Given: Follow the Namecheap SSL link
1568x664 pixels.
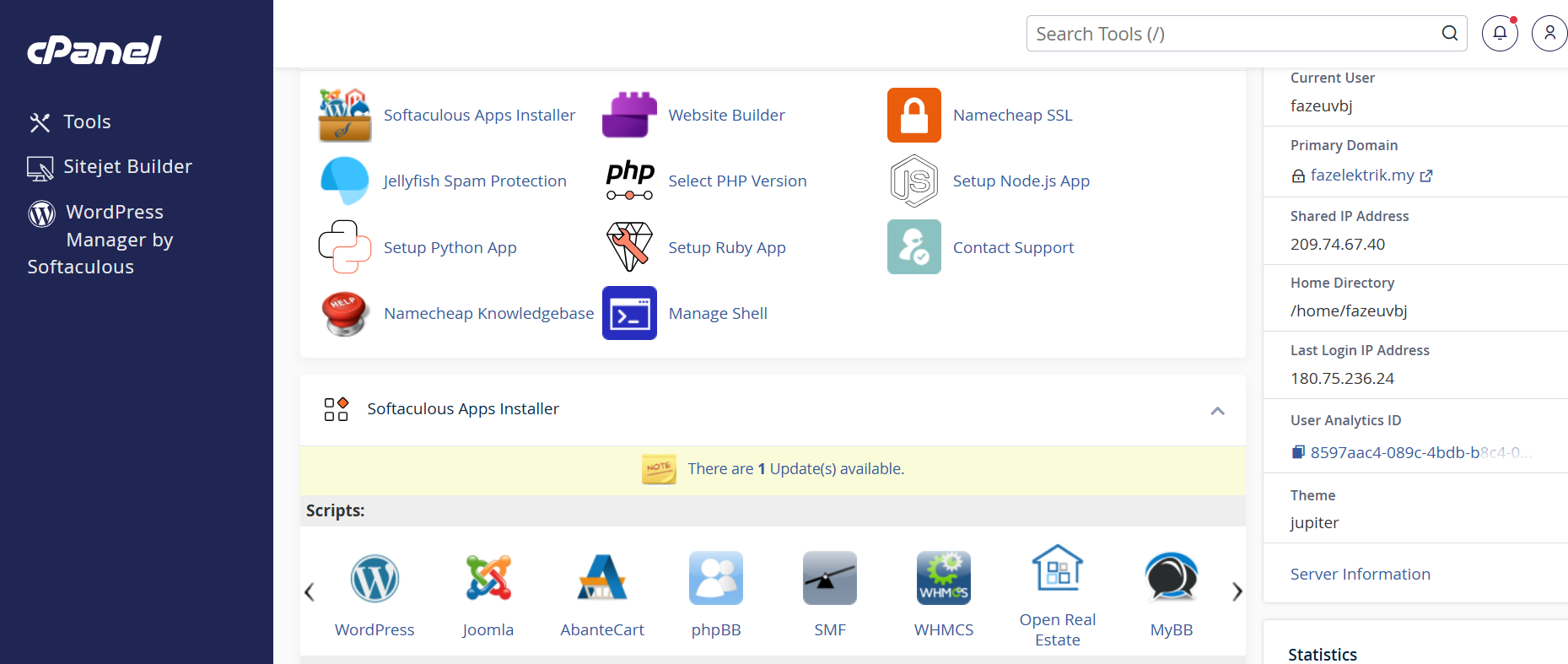Looking at the screenshot, I should click(x=1012, y=116).
